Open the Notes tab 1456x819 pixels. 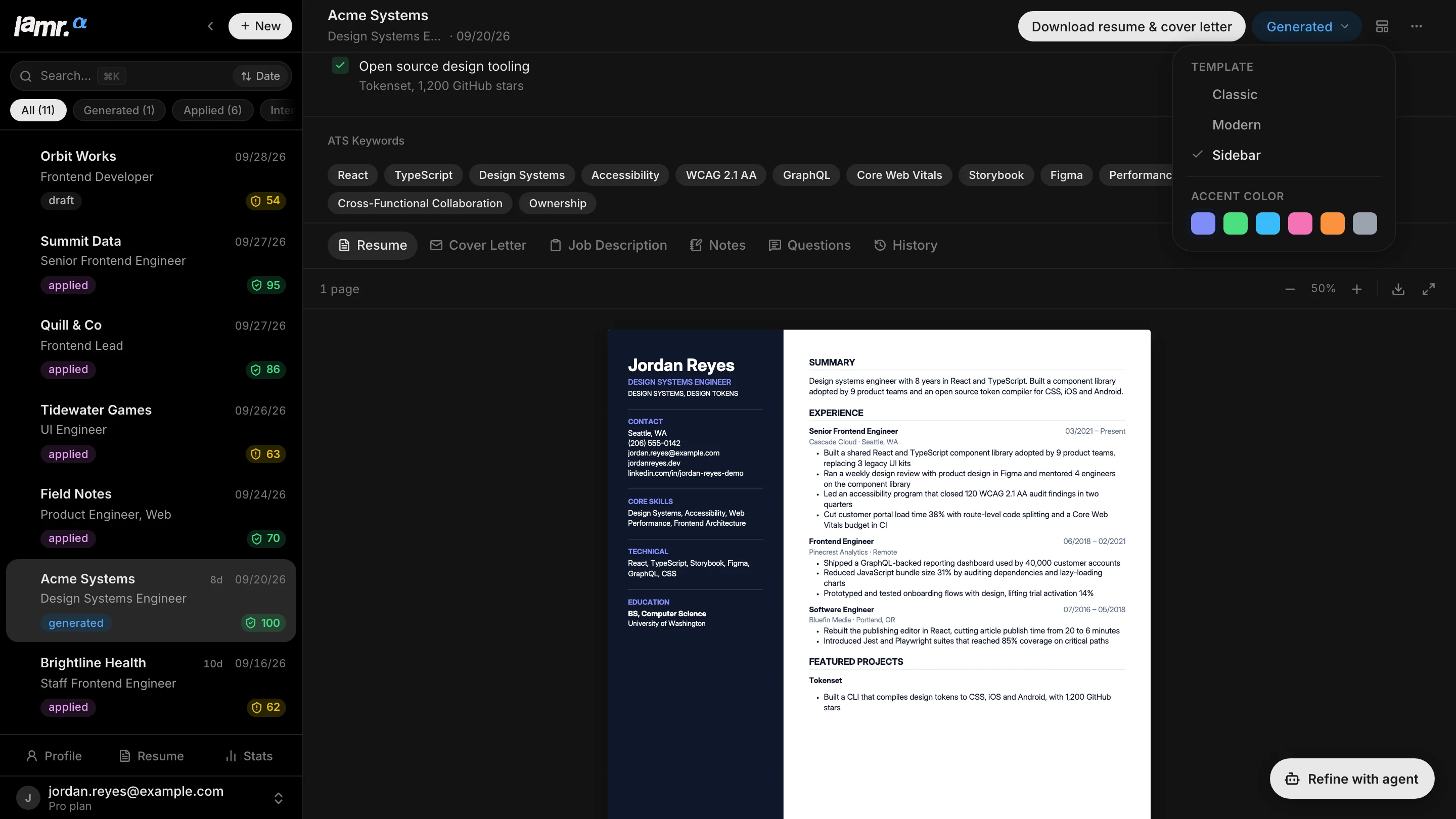pyautogui.click(x=717, y=245)
